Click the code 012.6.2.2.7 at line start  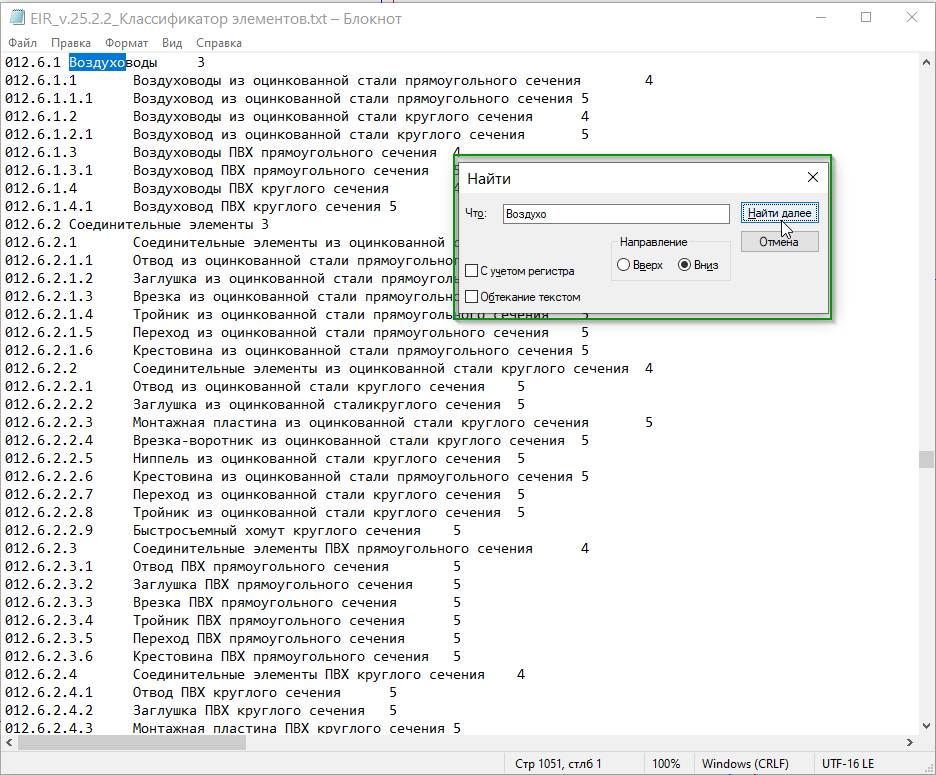coord(49,494)
